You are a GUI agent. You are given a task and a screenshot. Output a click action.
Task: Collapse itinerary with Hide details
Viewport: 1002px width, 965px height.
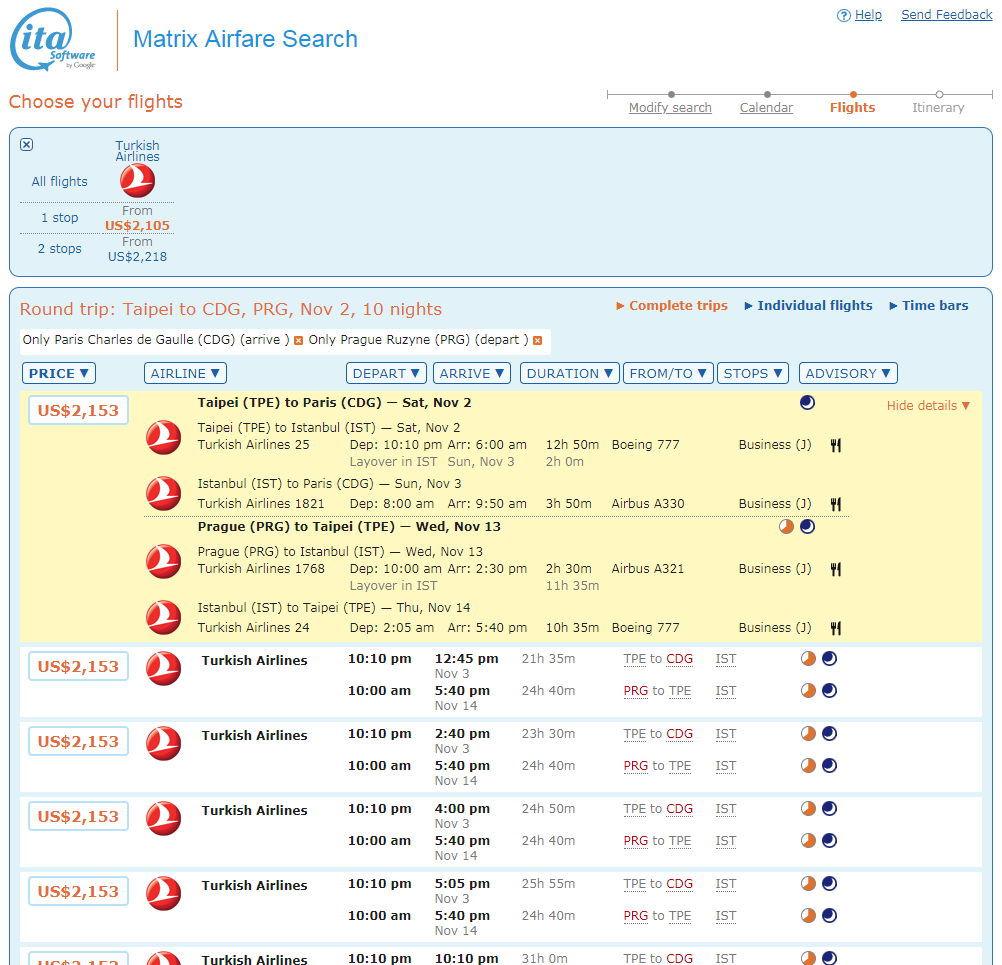928,406
